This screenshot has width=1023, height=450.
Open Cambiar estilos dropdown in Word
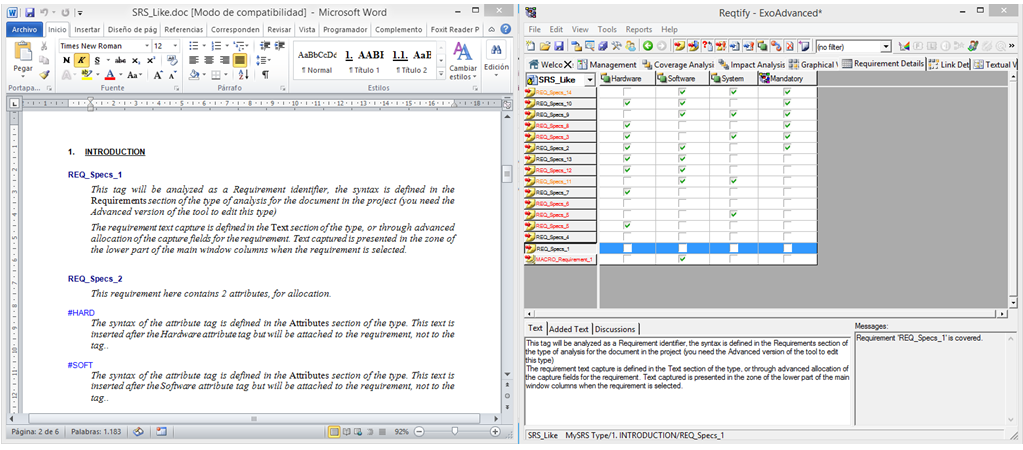[463, 61]
